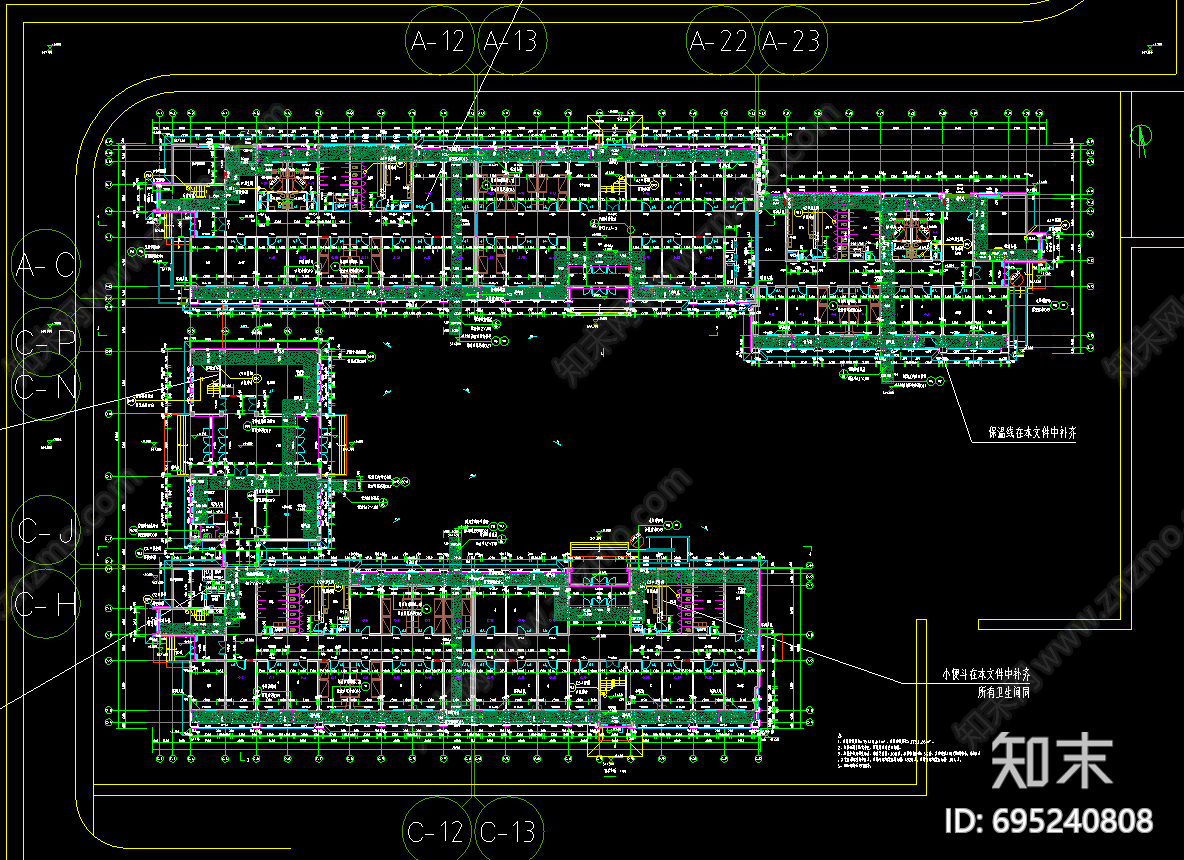
Task: Select the C-J axis bubble
Action: [46, 532]
